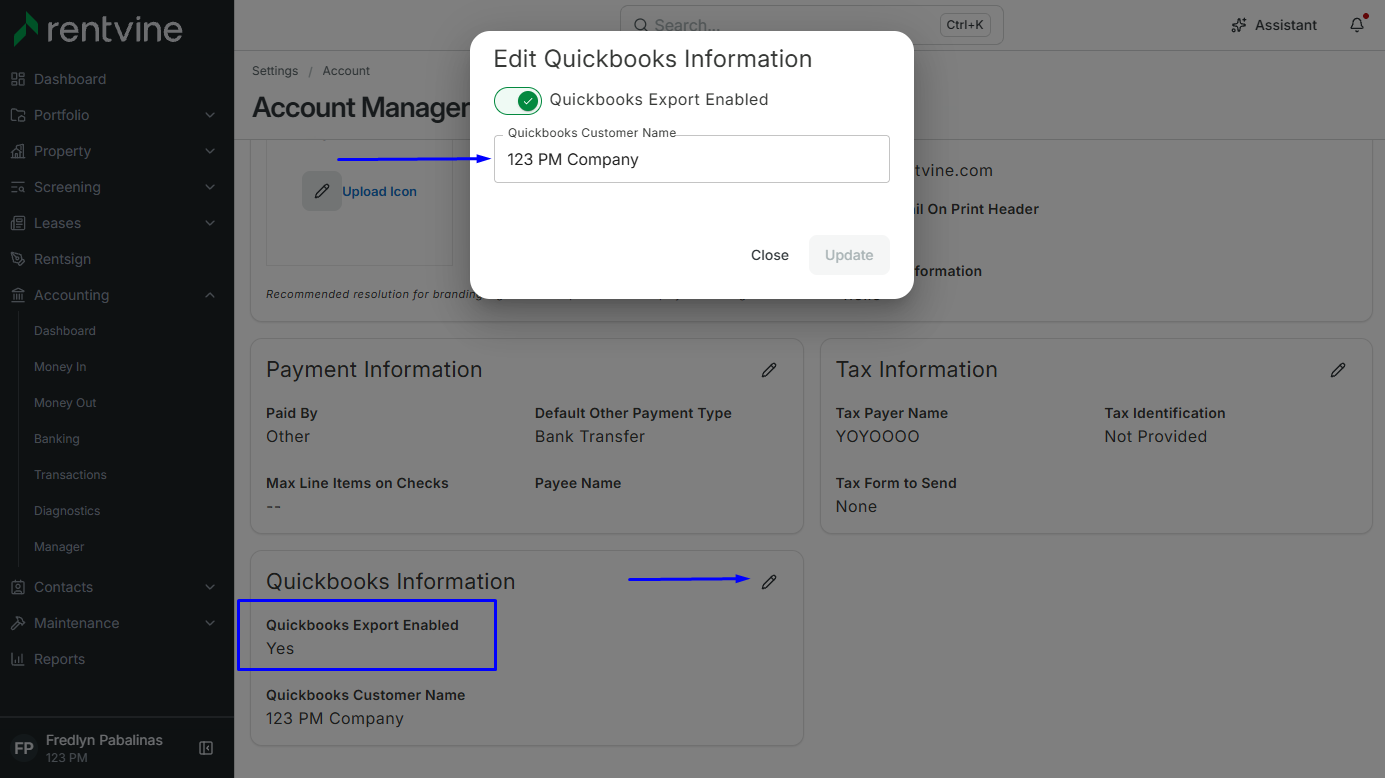
Task: Open notifications bell
Action: tap(1357, 25)
